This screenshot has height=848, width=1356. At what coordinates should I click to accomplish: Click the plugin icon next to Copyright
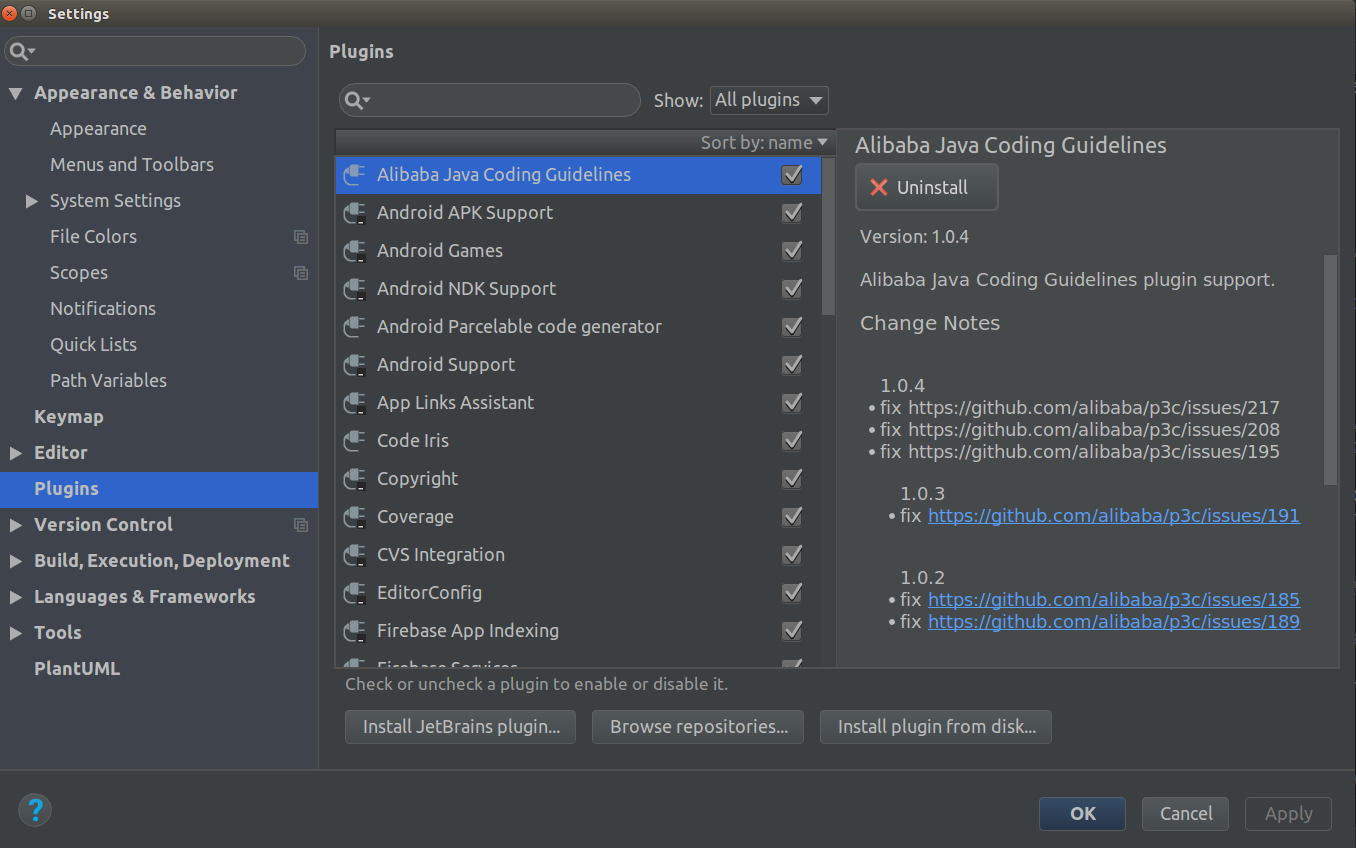click(x=354, y=479)
